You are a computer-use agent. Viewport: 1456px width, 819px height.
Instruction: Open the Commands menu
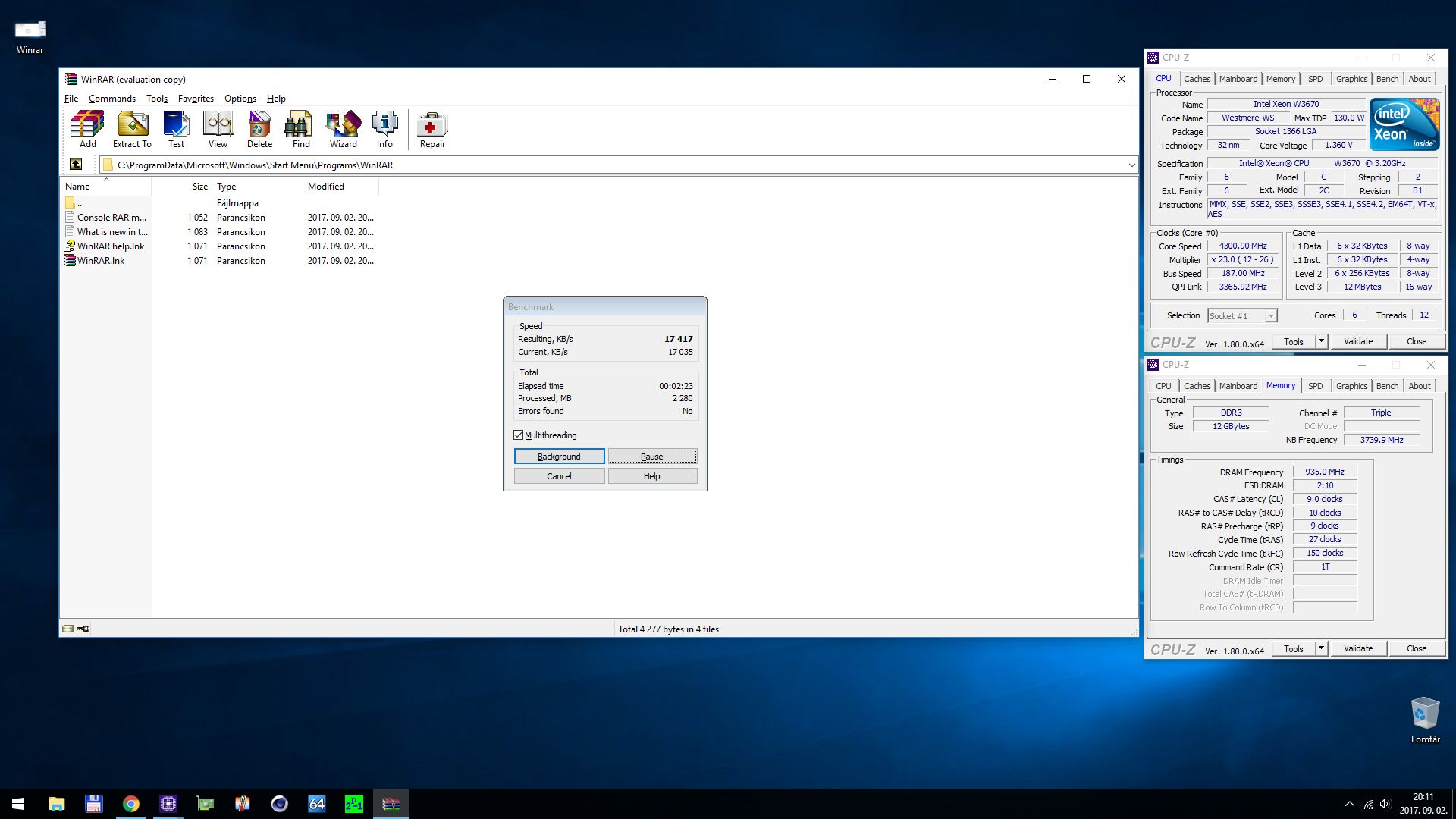(x=112, y=99)
